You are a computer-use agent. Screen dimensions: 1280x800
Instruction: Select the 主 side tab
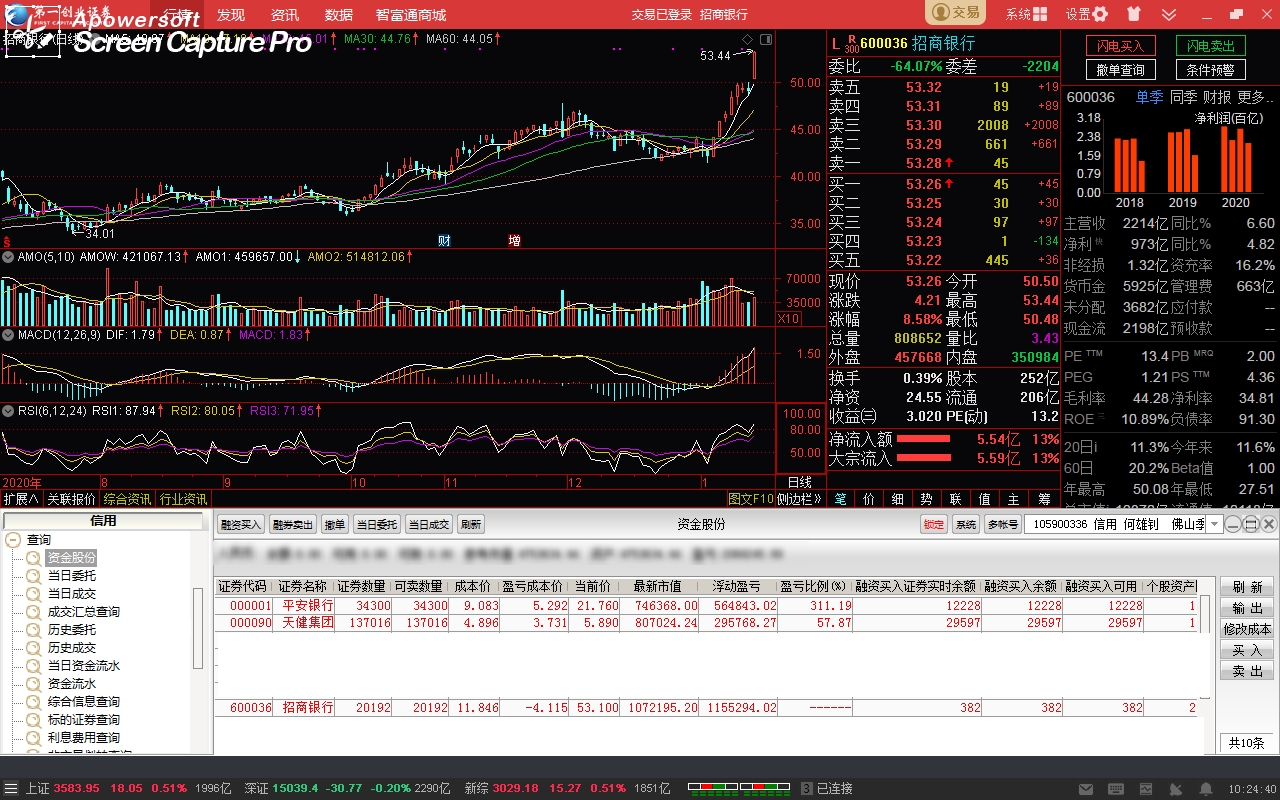(x=1014, y=499)
